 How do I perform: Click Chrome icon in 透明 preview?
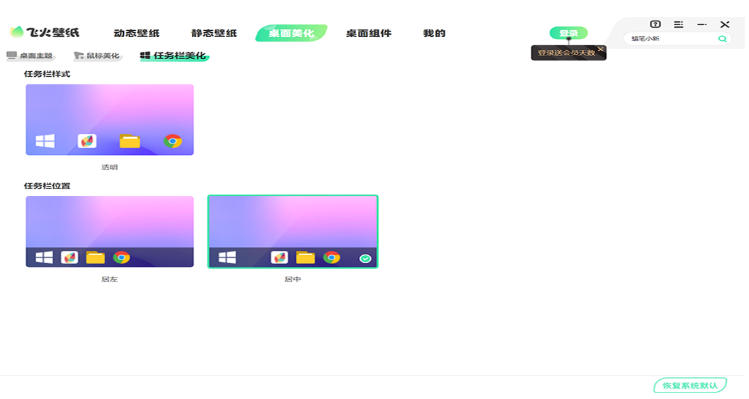coord(172,141)
